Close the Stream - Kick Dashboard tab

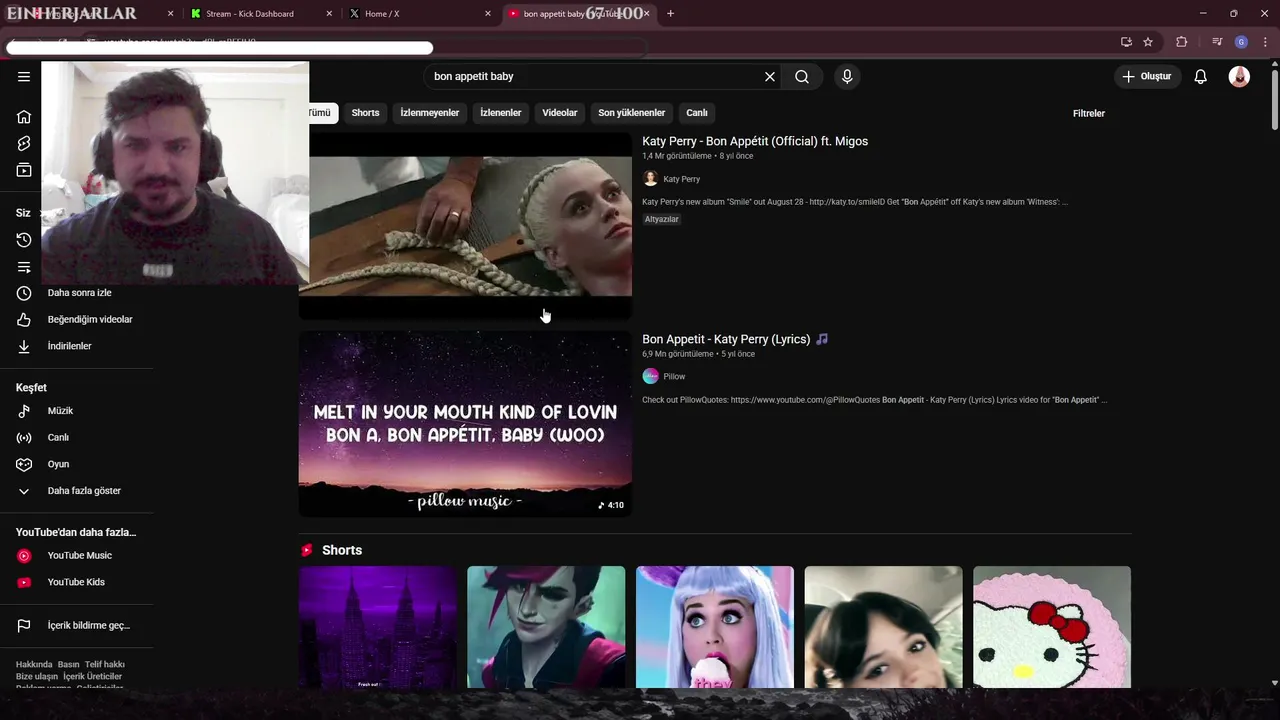[x=330, y=14]
